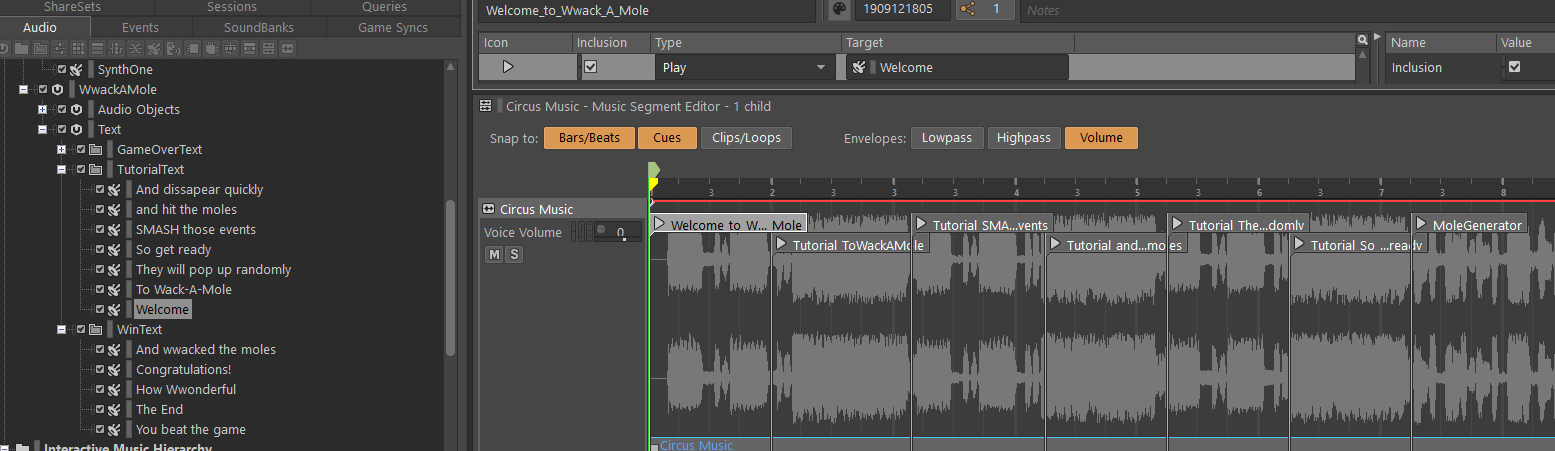The image size is (1555, 451).
Task: Collapse the Text work unit node
Action: (x=42, y=130)
